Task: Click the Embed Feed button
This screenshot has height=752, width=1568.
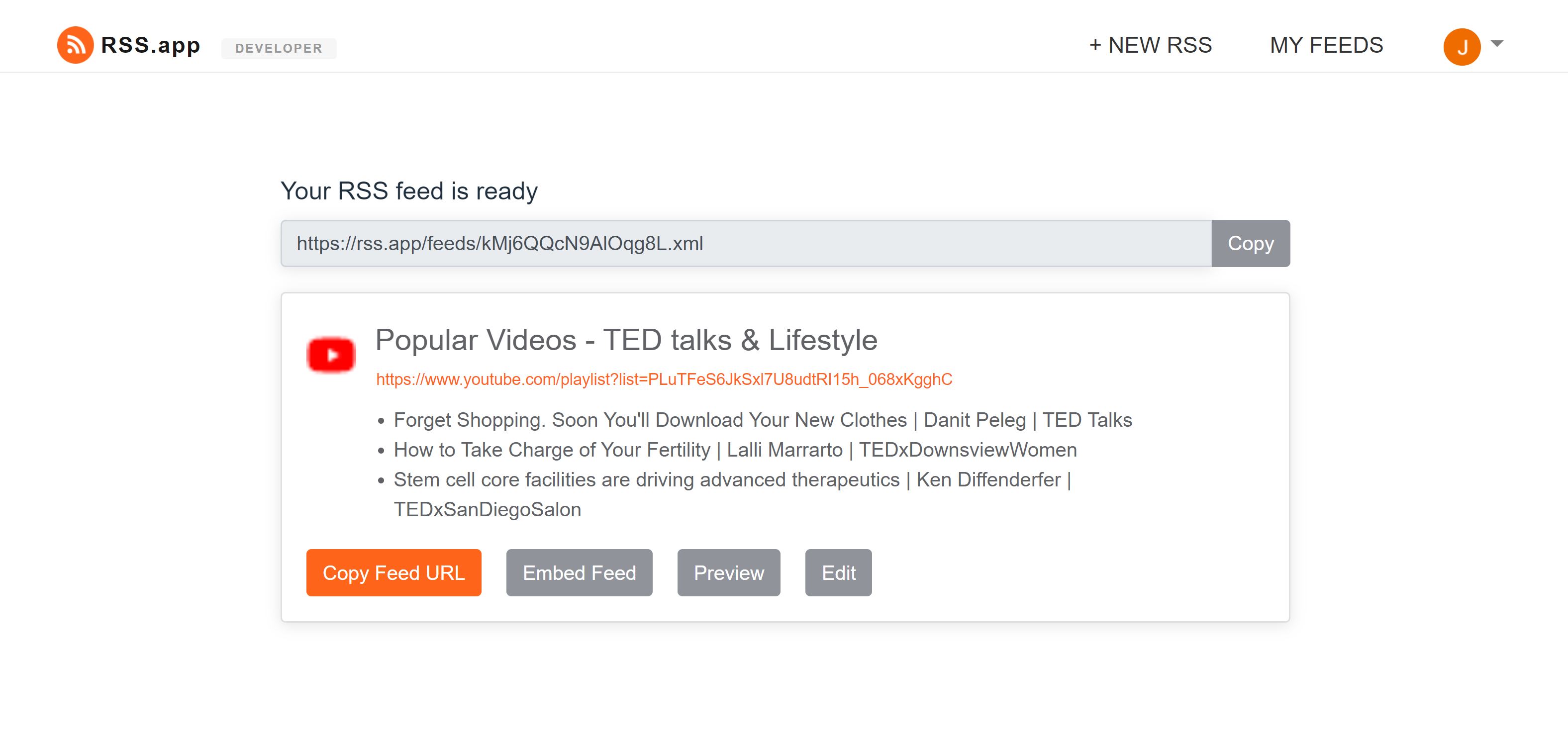Action: [579, 572]
